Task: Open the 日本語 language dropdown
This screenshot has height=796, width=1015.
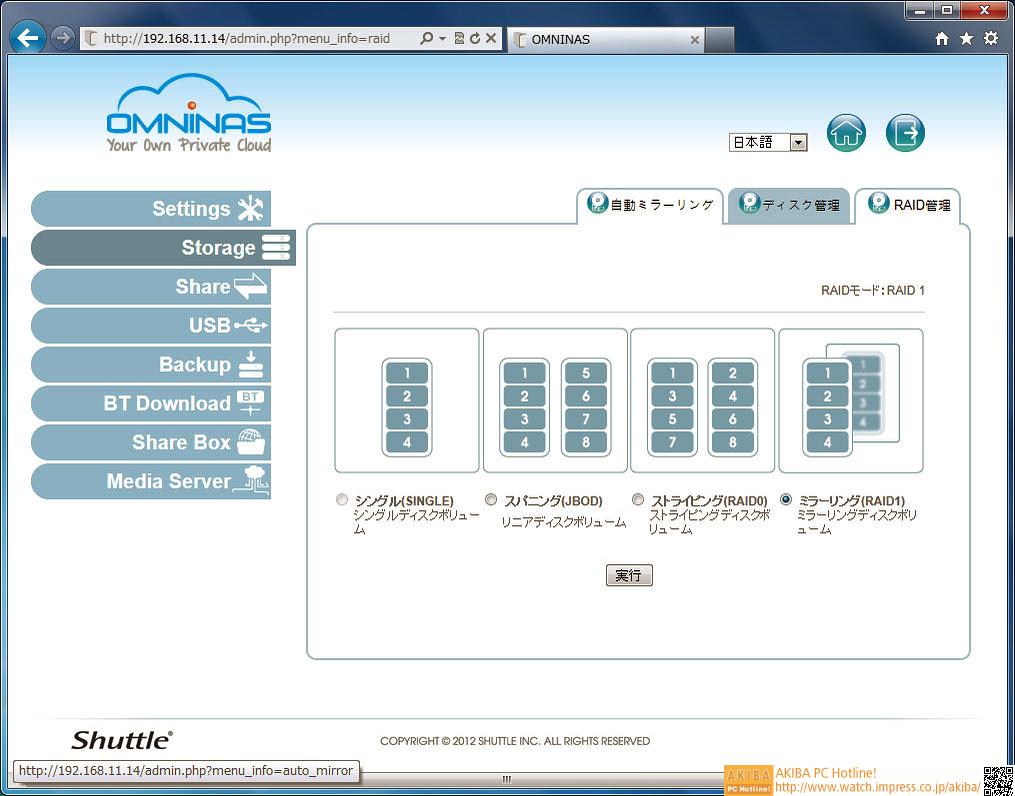Action: click(767, 143)
